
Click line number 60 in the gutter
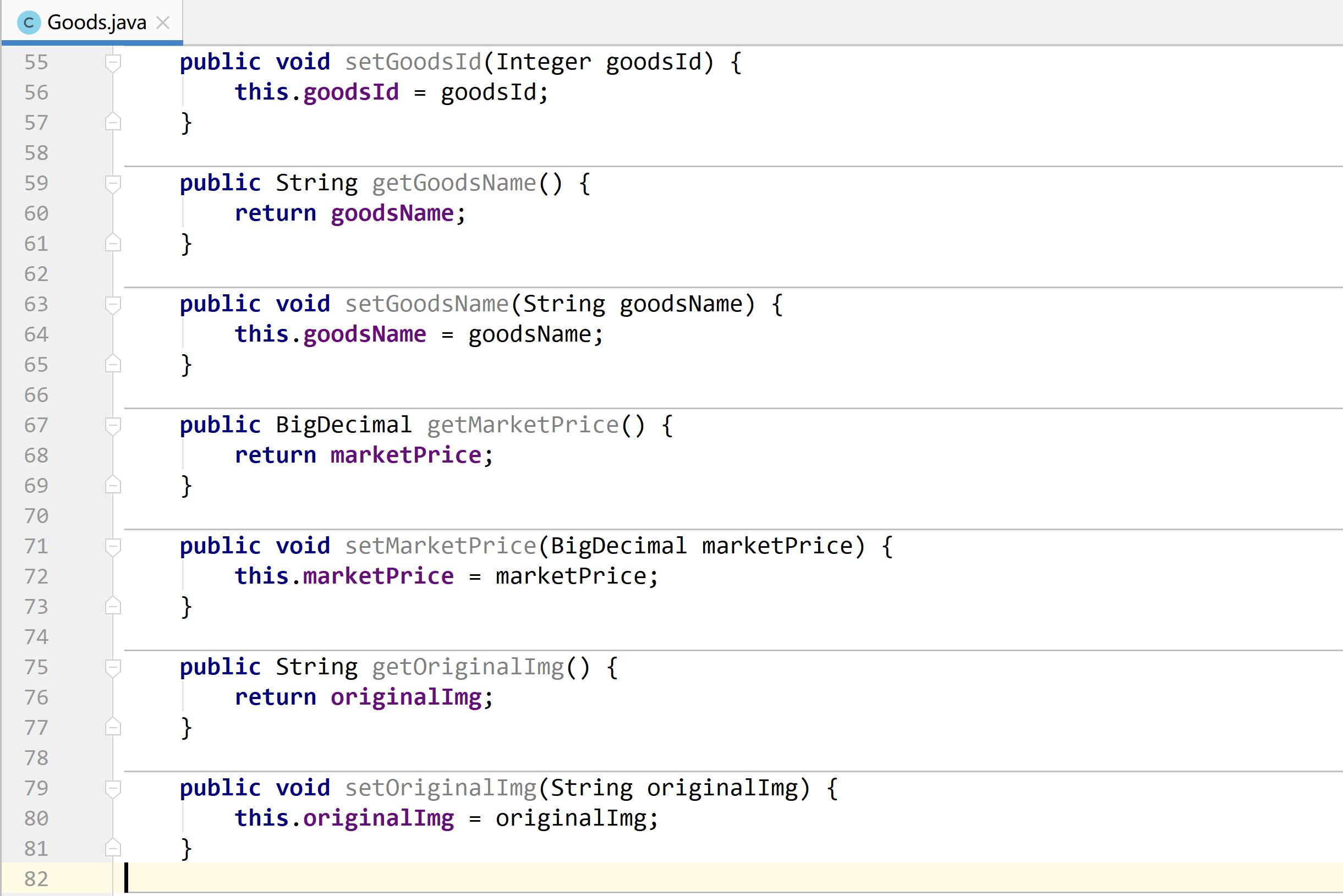click(x=36, y=213)
